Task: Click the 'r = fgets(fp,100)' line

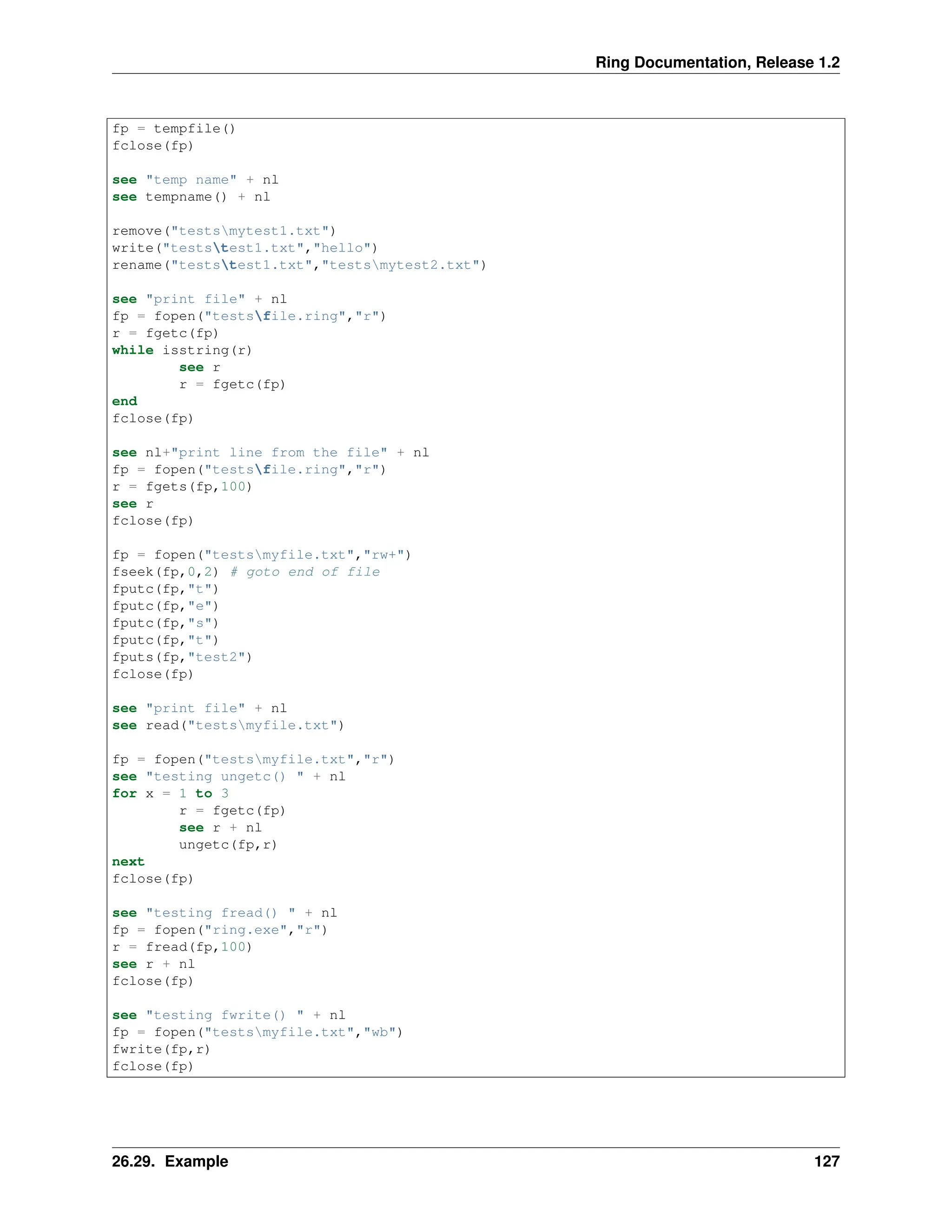Action: click(182, 486)
